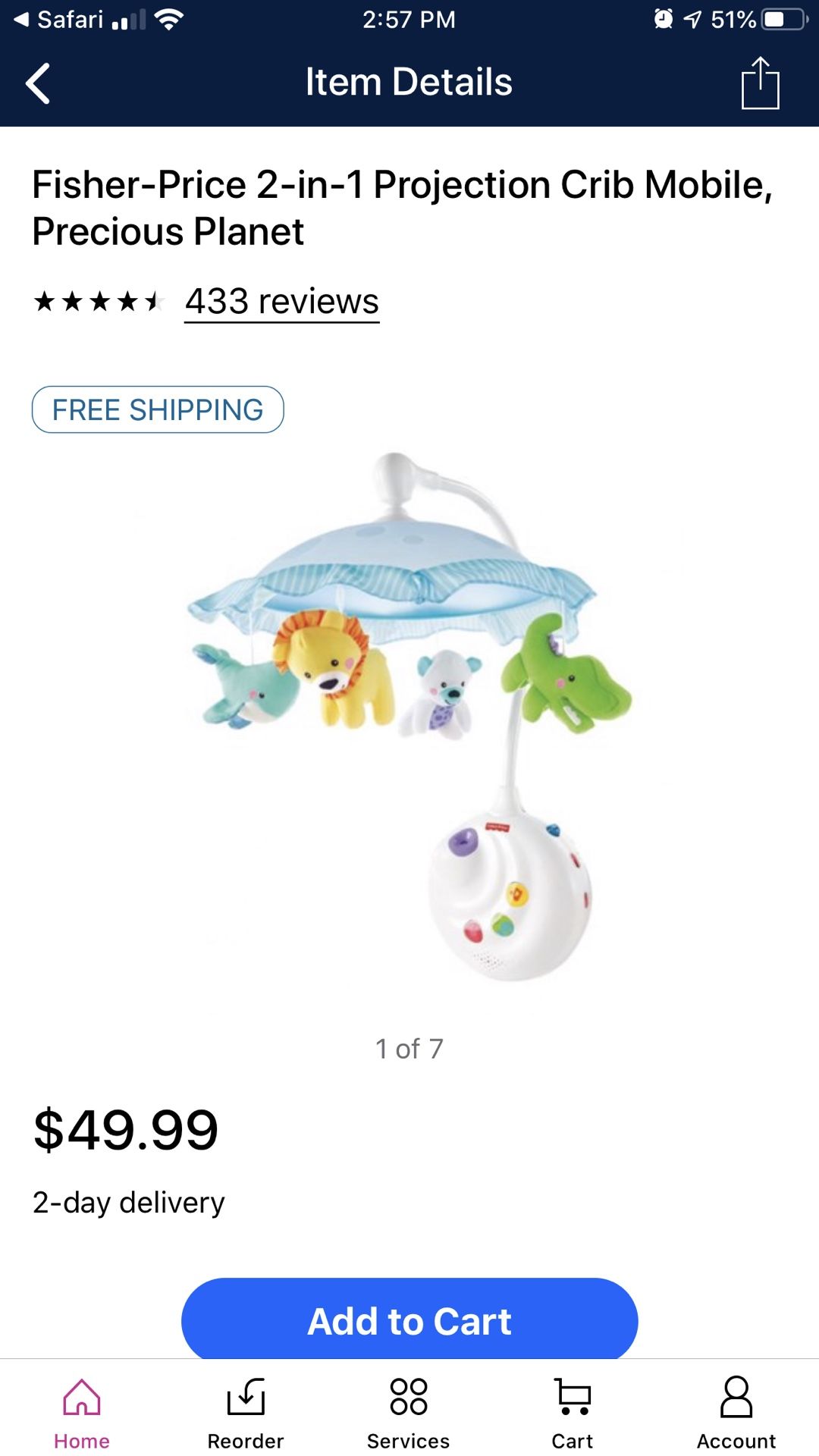Tap the crib mobile product image
819x1456 pixels.
(x=409, y=717)
